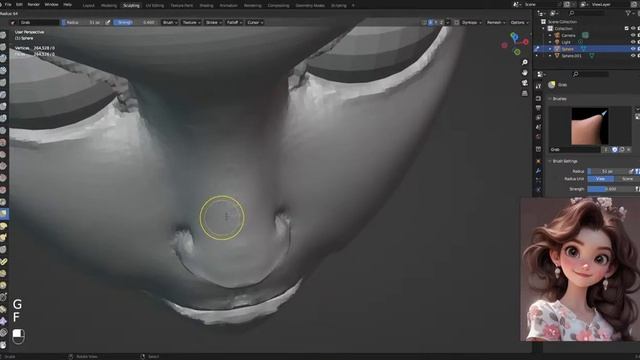Open the Cursor dropdown in header
The image size is (640, 360).
tap(255, 22)
